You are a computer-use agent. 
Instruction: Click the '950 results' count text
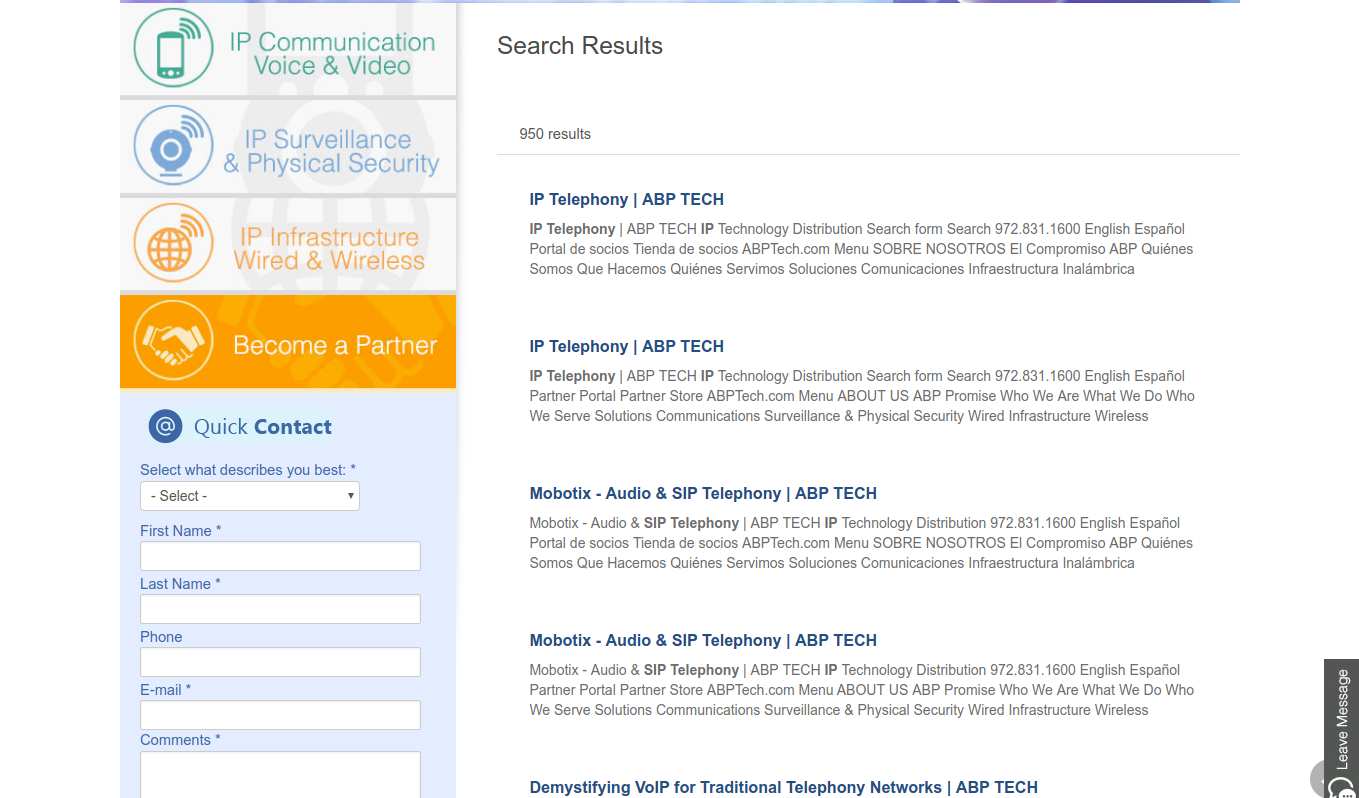tap(555, 134)
